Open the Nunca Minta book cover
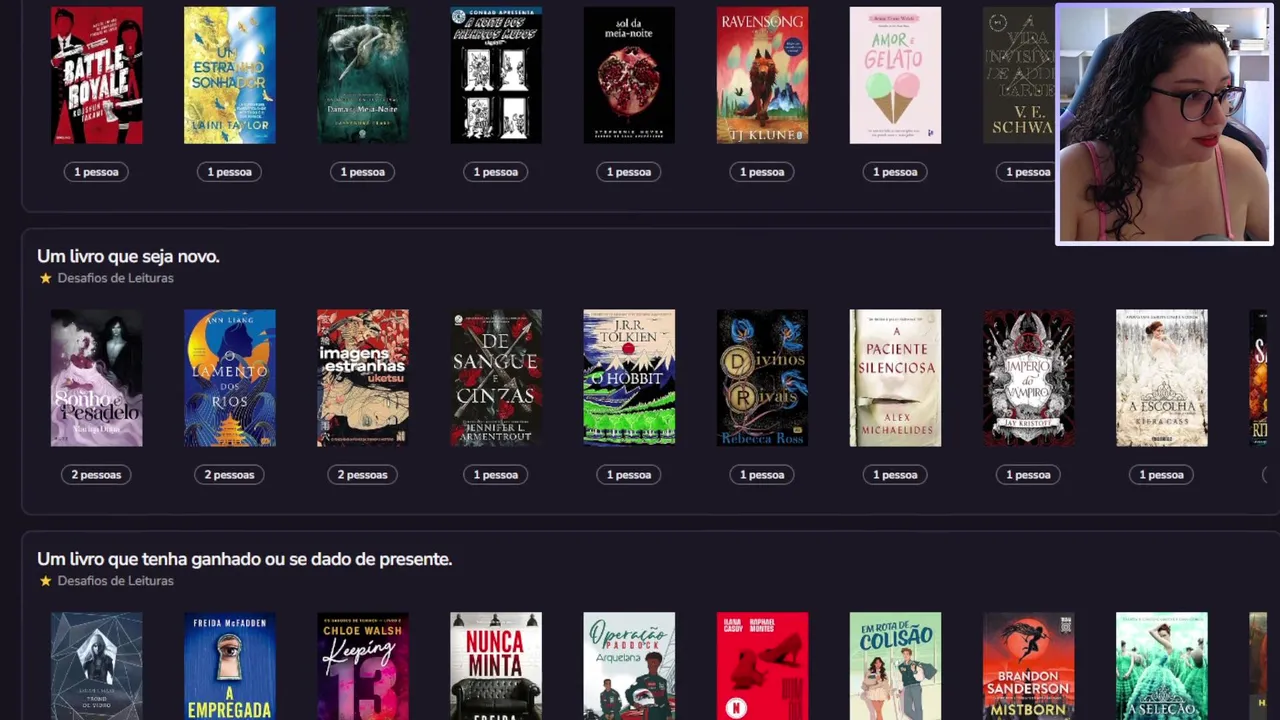This screenshot has width=1280, height=720. coord(495,666)
